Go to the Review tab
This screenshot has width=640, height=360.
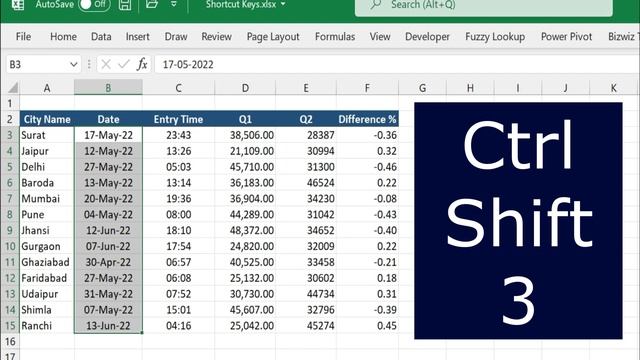pyautogui.click(x=216, y=37)
